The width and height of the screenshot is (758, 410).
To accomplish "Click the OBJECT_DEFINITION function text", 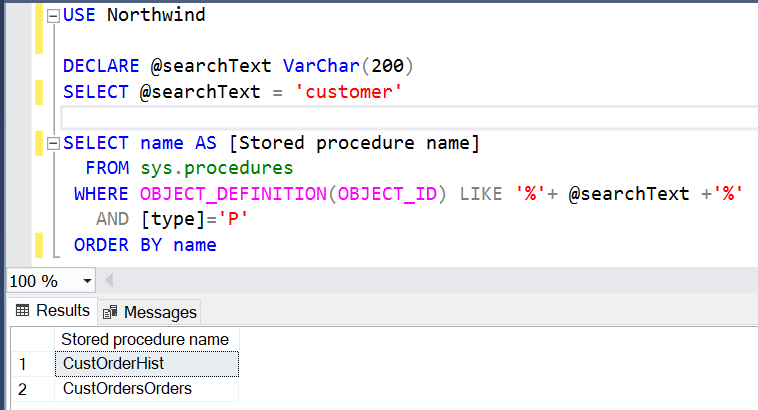I will (x=233, y=194).
